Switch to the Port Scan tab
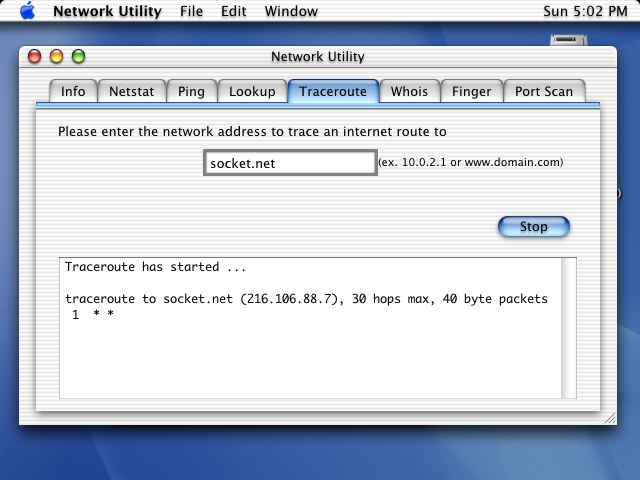Screen dimensions: 640x480 point(544,91)
